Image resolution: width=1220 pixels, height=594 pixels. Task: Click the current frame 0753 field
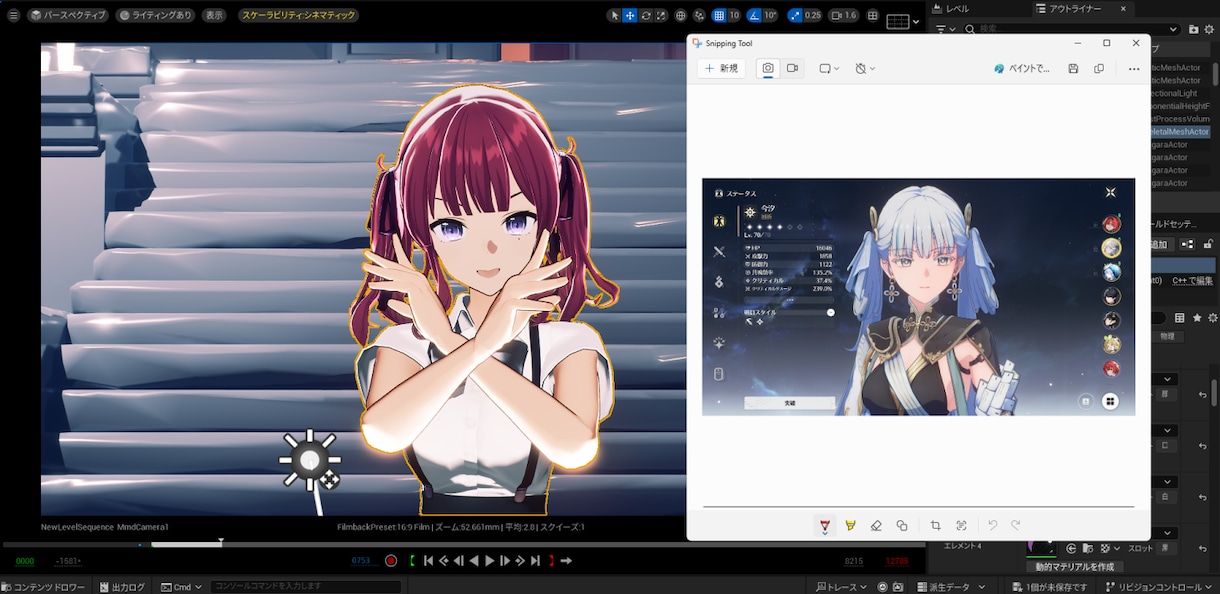[361, 561]
